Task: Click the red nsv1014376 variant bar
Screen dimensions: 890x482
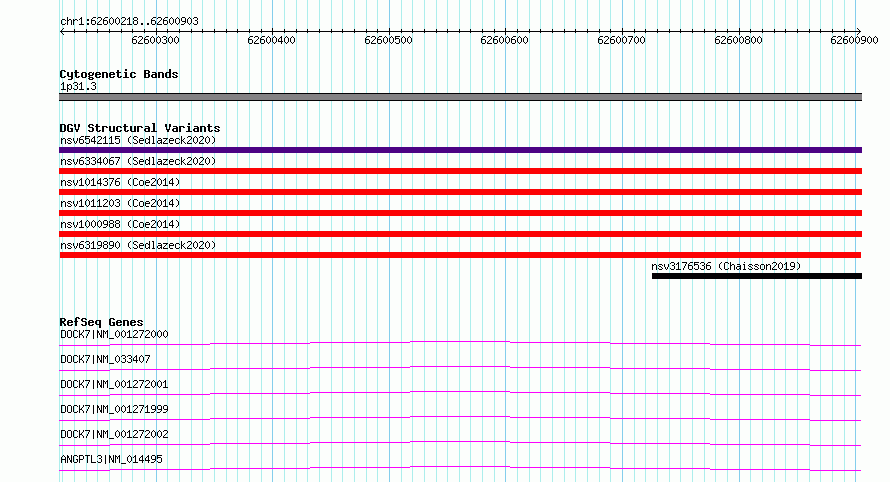Action: coord(460,192)
